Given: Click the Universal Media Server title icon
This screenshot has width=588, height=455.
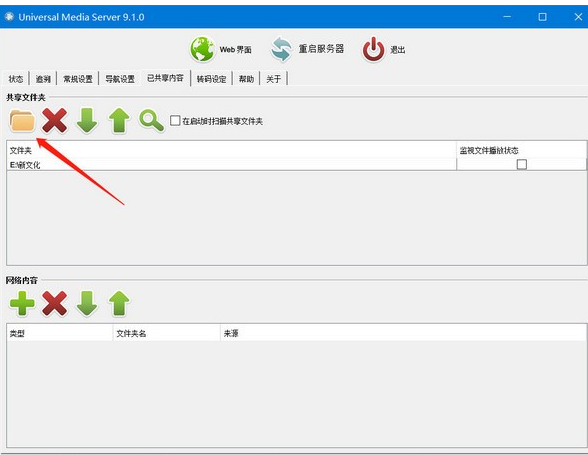Looking at the screenshot, I should [9, 17].
